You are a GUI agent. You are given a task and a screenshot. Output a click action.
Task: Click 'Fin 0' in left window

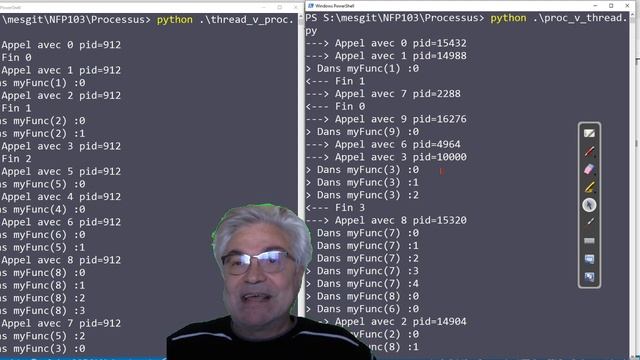pos(16,58)
